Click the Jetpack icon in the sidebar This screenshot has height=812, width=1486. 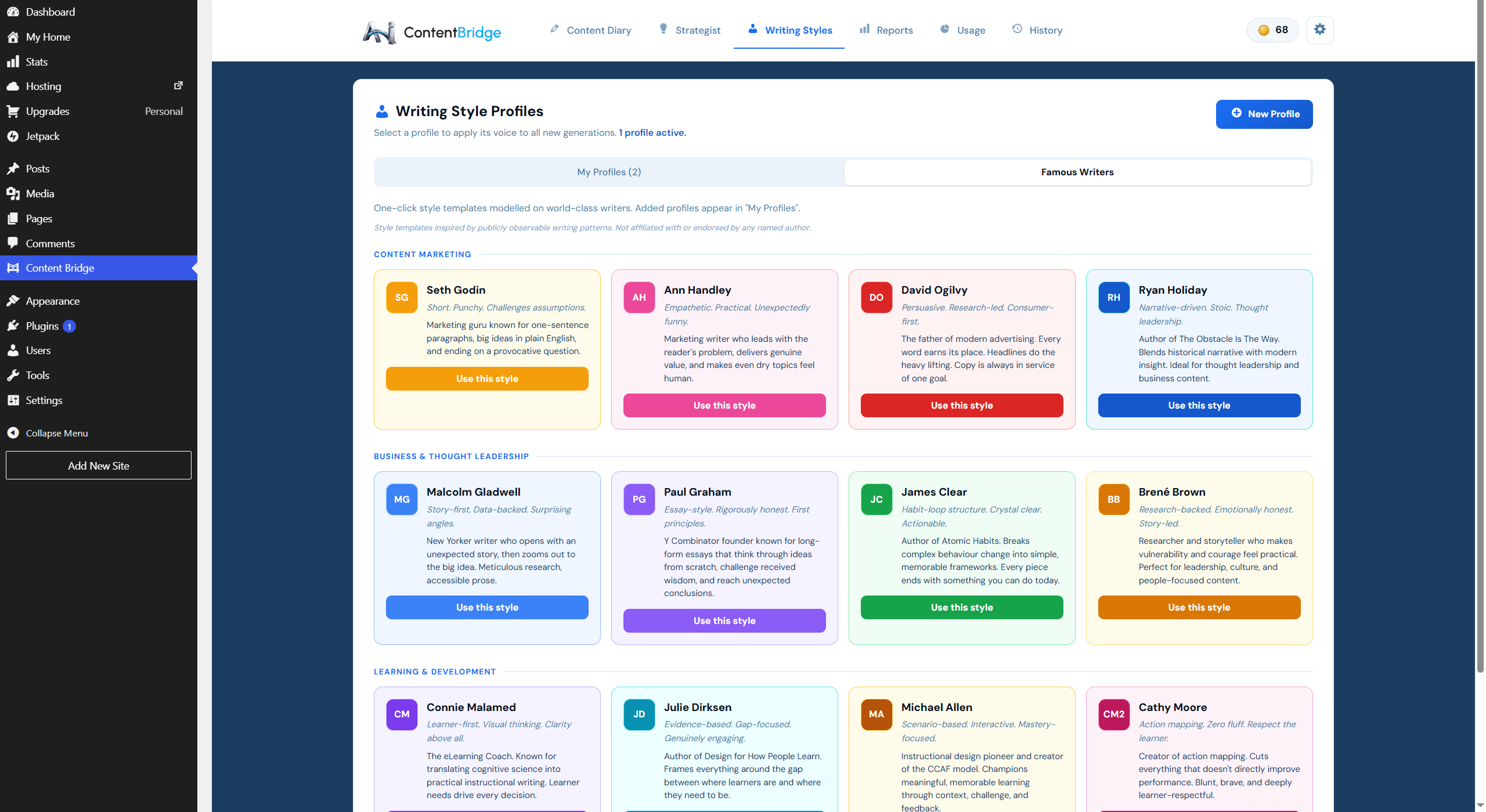13,136
